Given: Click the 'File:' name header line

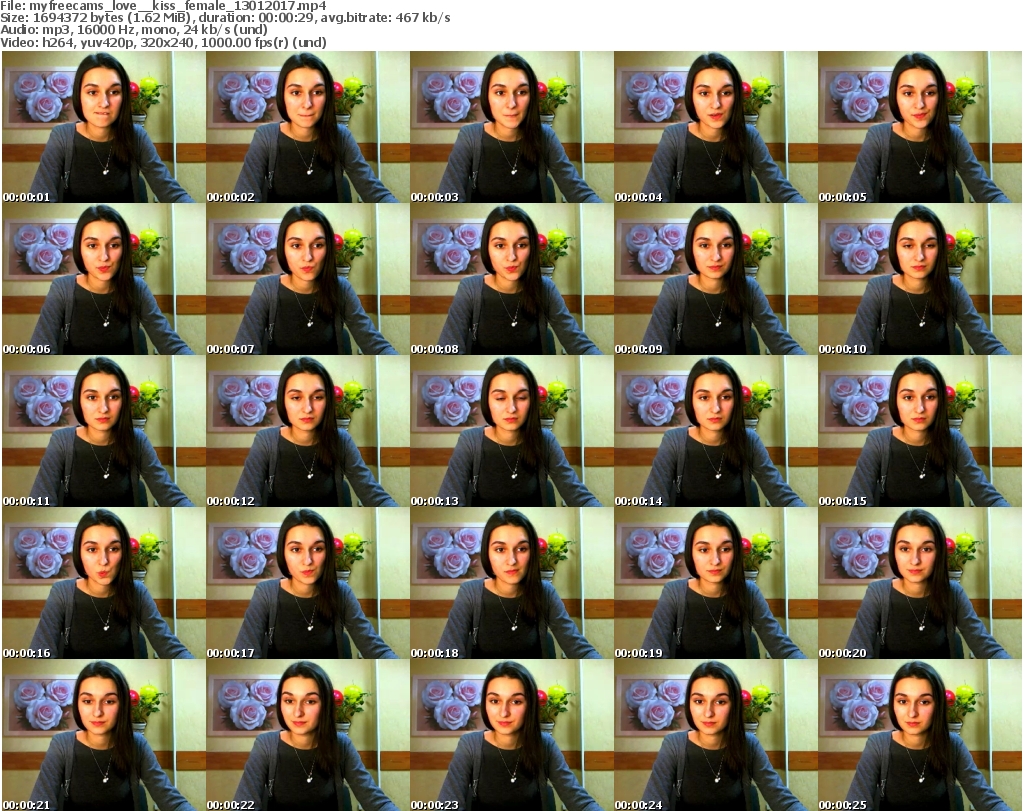Looking at the screenshot, I should coord(163,6).
